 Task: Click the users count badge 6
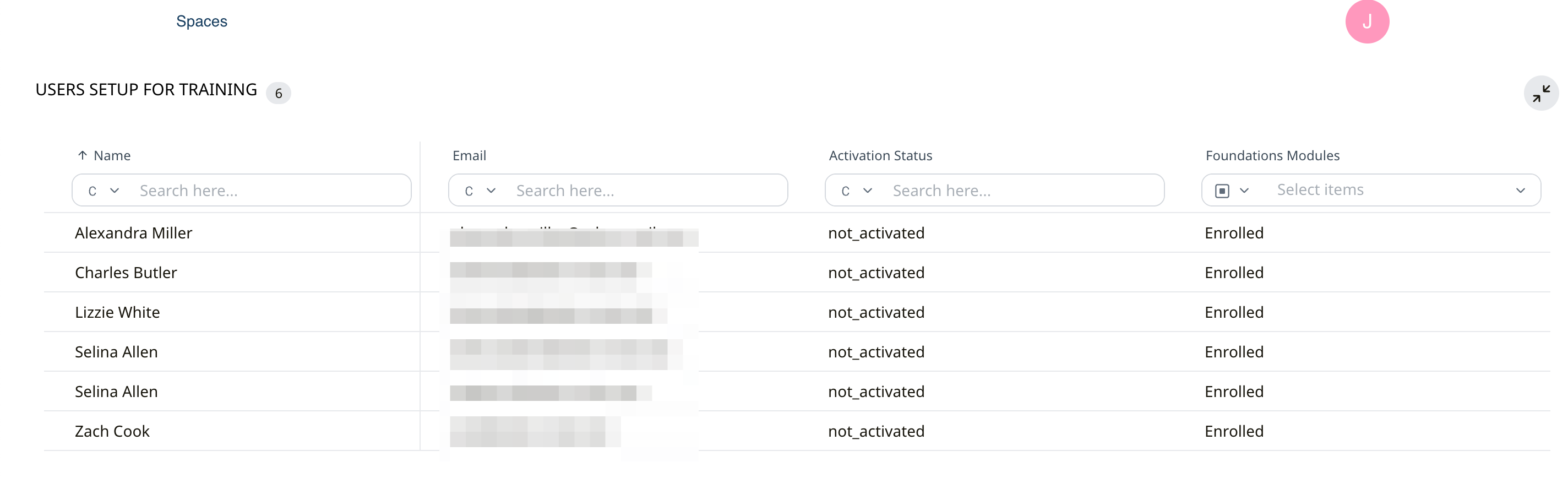click(278, 93)
